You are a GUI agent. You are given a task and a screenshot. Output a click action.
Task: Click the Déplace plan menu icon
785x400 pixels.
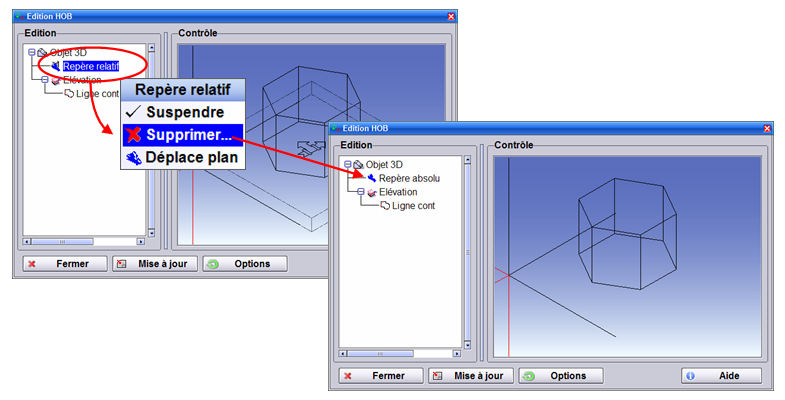pos(133,157)
